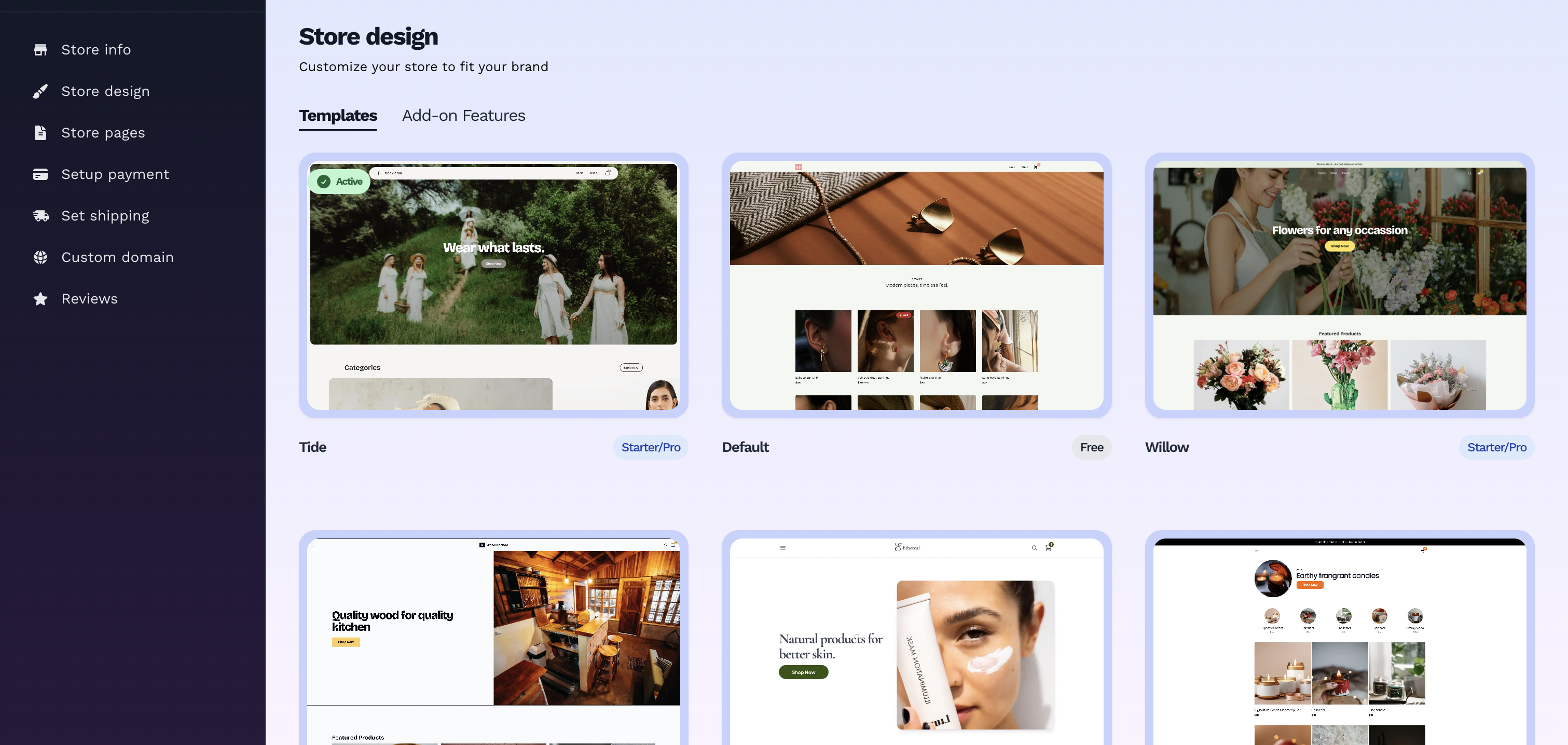The width and height of the screenshot is (1568, 745).
Task: Click the Default template name
Action: point(745,447)
